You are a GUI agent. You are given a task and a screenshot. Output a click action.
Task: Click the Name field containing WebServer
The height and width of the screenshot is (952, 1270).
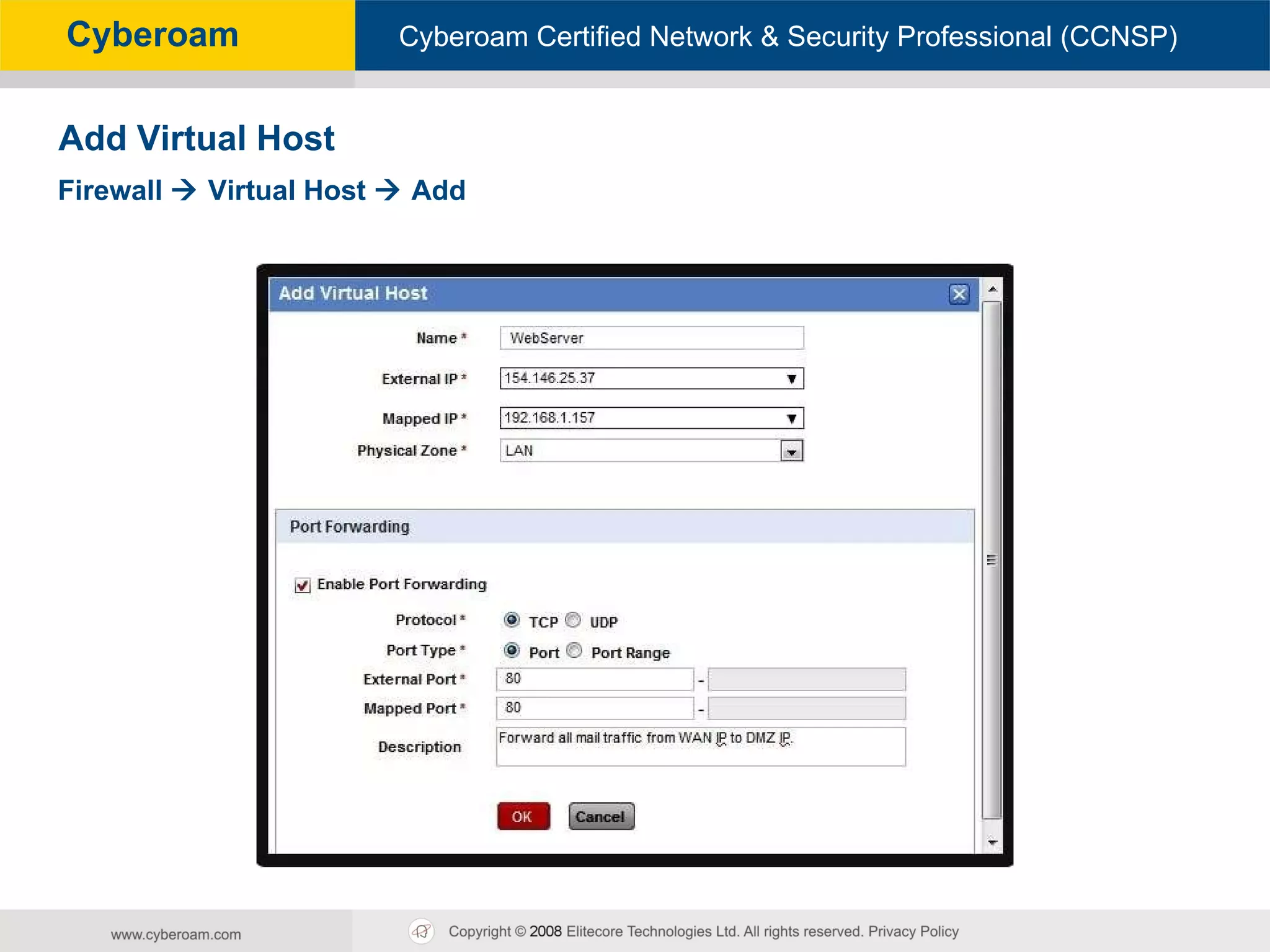pos(652,338)
